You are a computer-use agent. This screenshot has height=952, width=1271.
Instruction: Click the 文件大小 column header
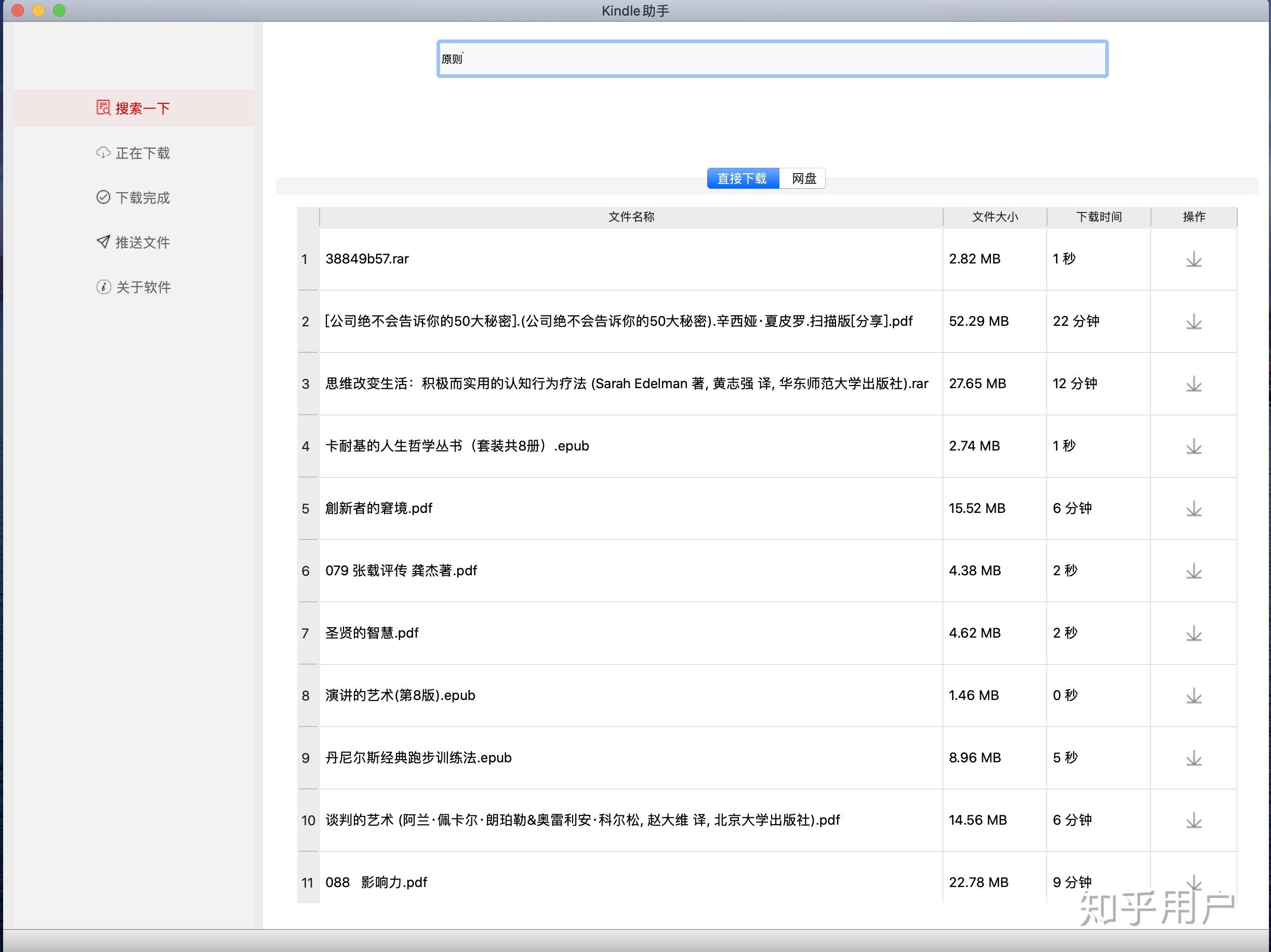995,217
